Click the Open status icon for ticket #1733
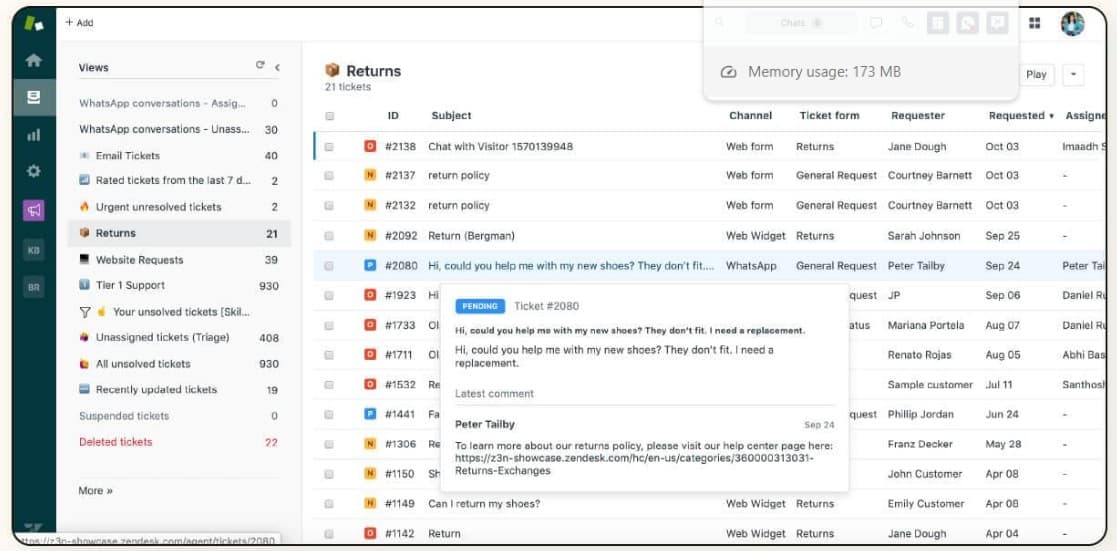Screen dimensions: 1117x551 (370, 325)
